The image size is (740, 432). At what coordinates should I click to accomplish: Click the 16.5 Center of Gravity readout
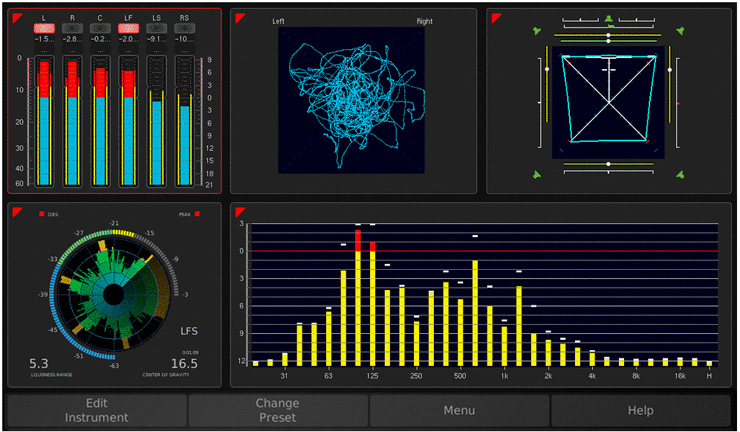184,364
